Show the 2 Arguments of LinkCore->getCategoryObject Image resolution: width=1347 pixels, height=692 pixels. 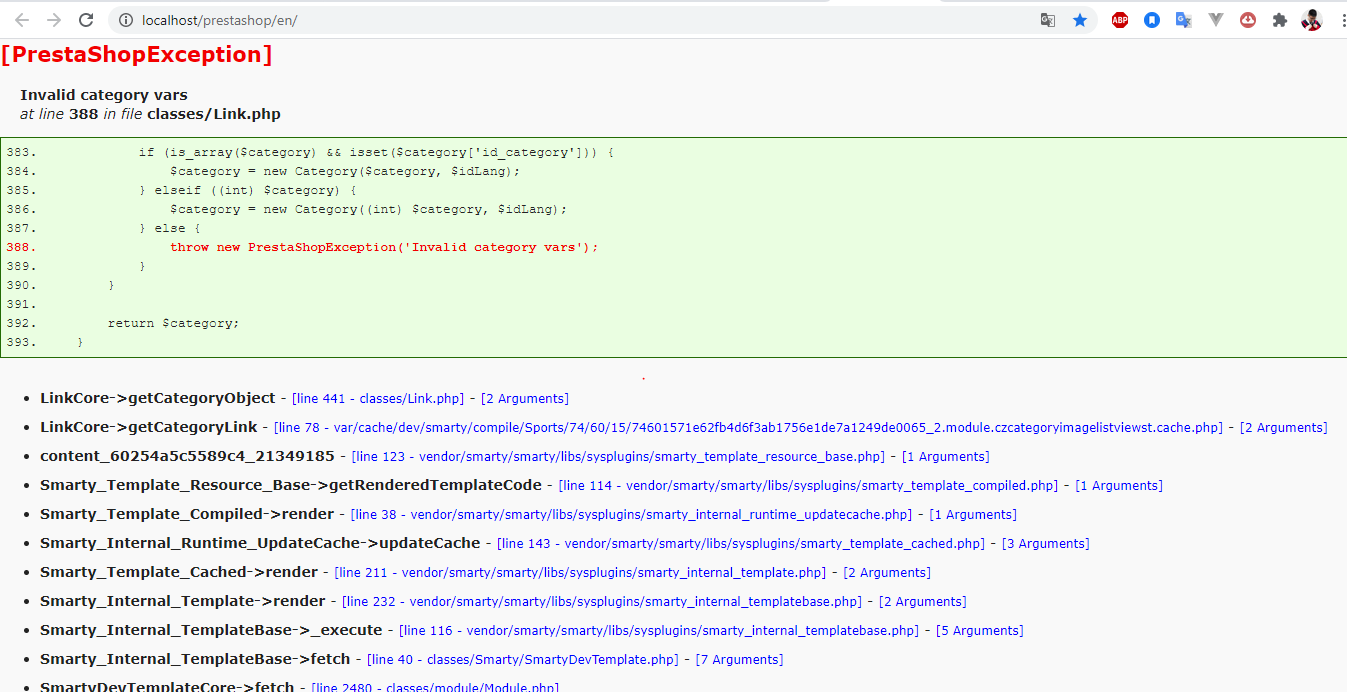pos(525,399)
